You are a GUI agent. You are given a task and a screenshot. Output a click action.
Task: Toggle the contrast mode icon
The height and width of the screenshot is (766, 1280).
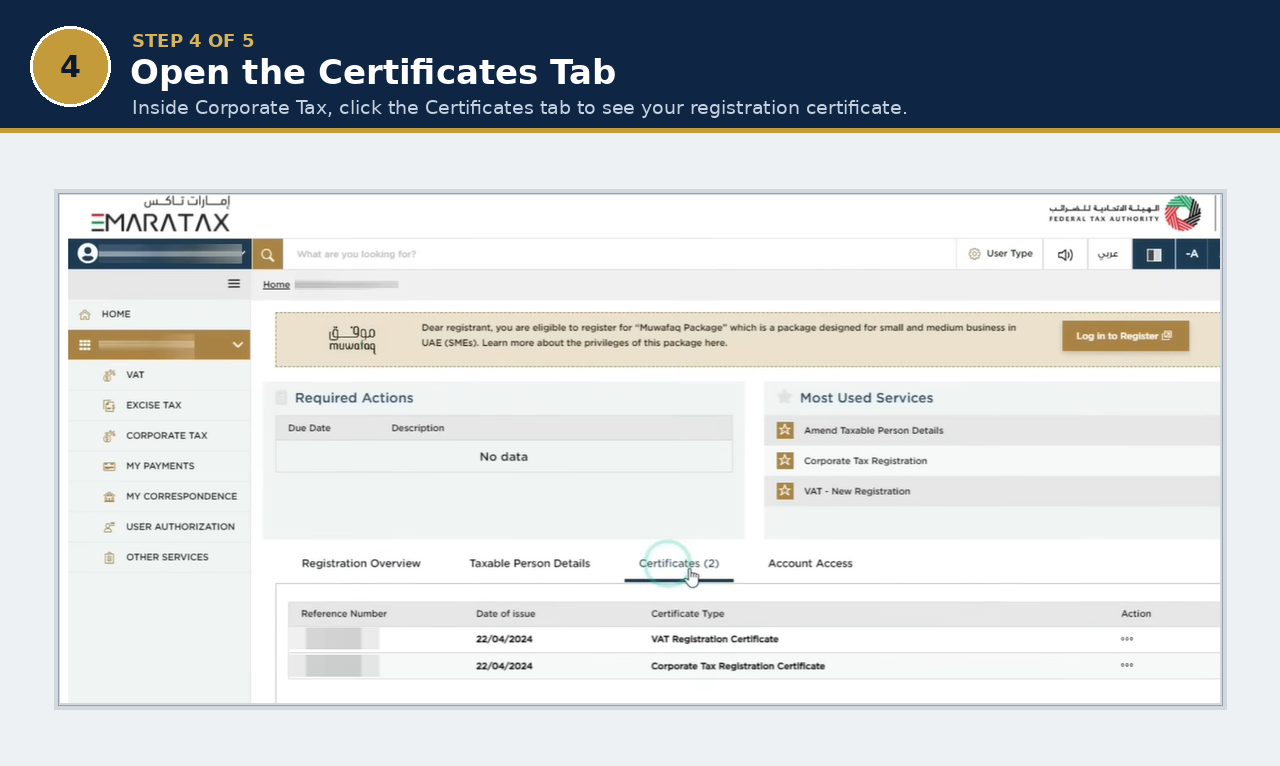(x=1154, y=254)
